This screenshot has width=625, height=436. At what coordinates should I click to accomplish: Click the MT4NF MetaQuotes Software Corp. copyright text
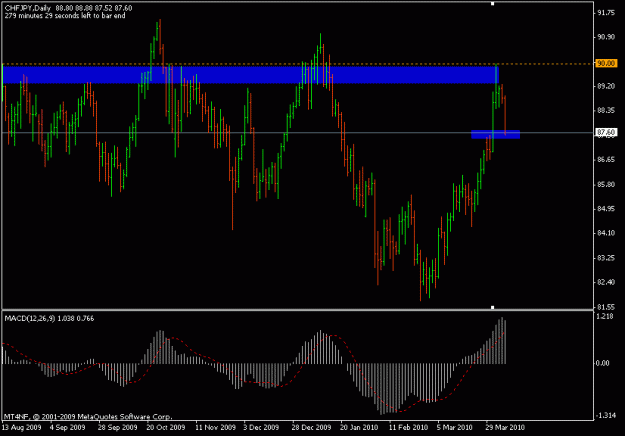(88, 417)
